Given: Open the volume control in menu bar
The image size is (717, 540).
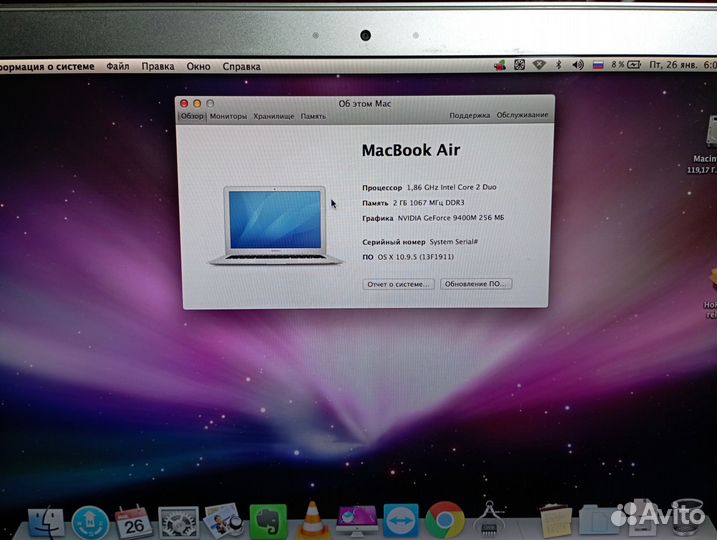Looking at the screenshot, I should pyautogui.click(x=578, y=65).
